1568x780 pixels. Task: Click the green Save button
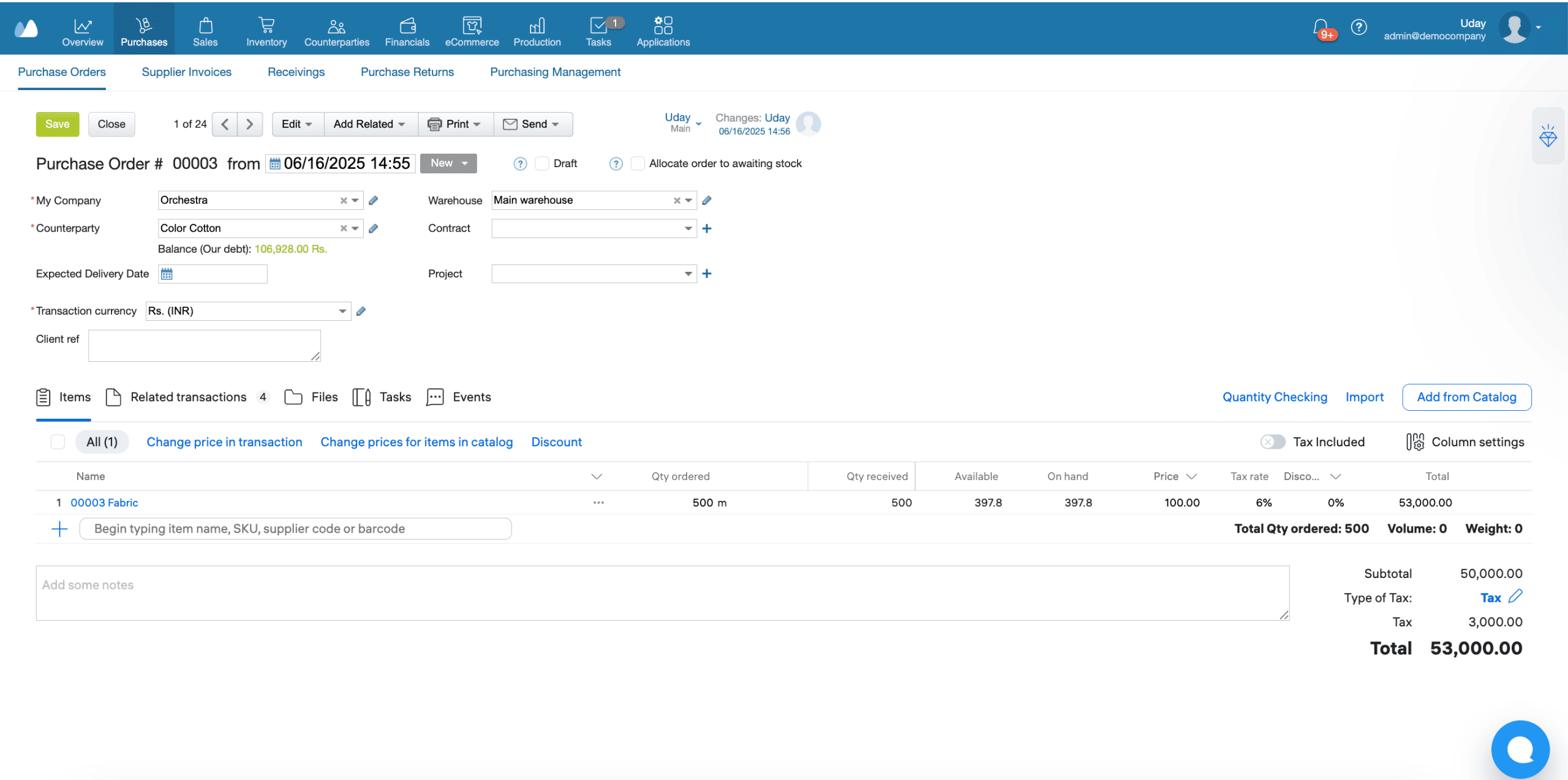58,124
